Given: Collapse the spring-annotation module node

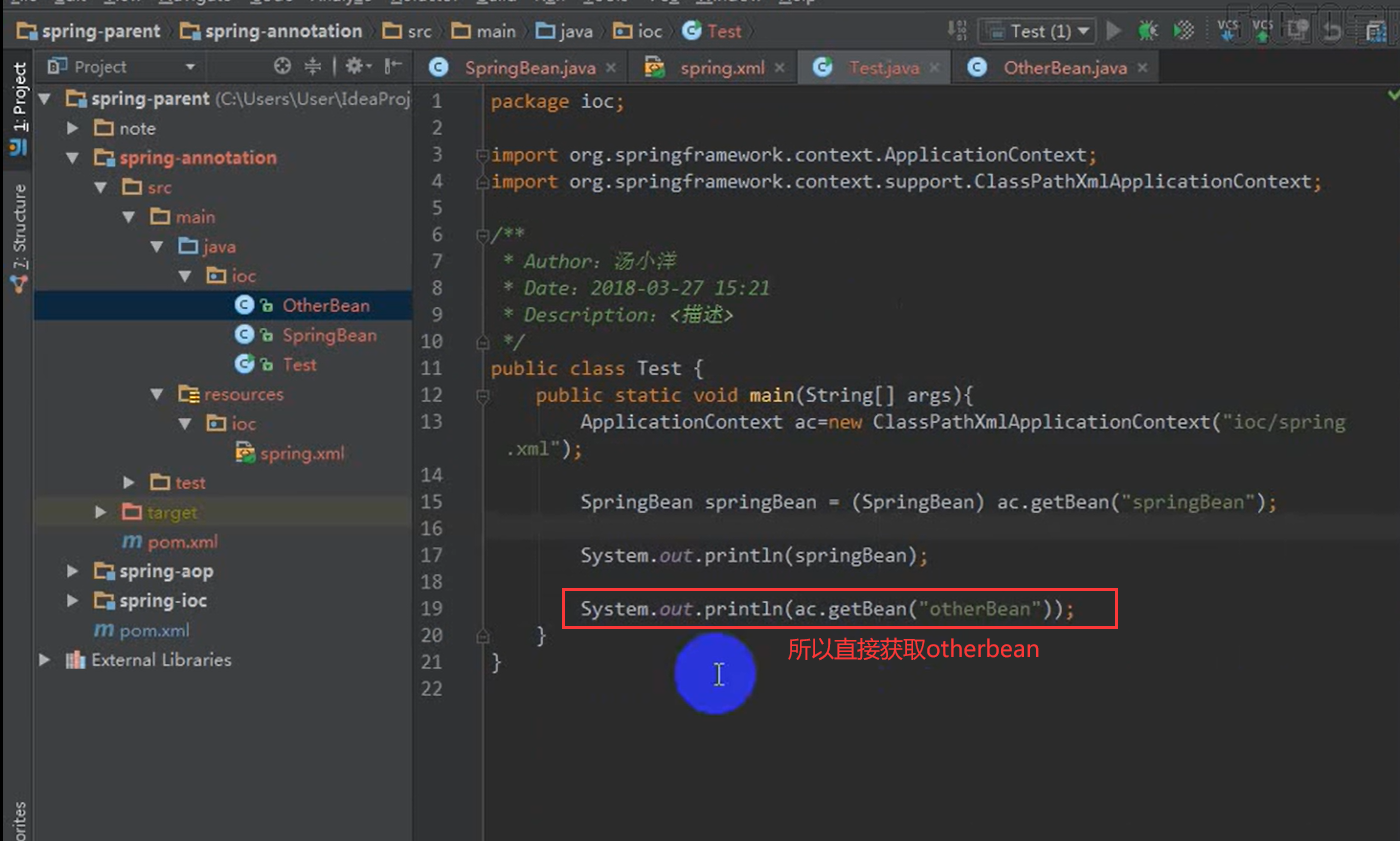Looking at the screenshot, I should pos(72,158).
